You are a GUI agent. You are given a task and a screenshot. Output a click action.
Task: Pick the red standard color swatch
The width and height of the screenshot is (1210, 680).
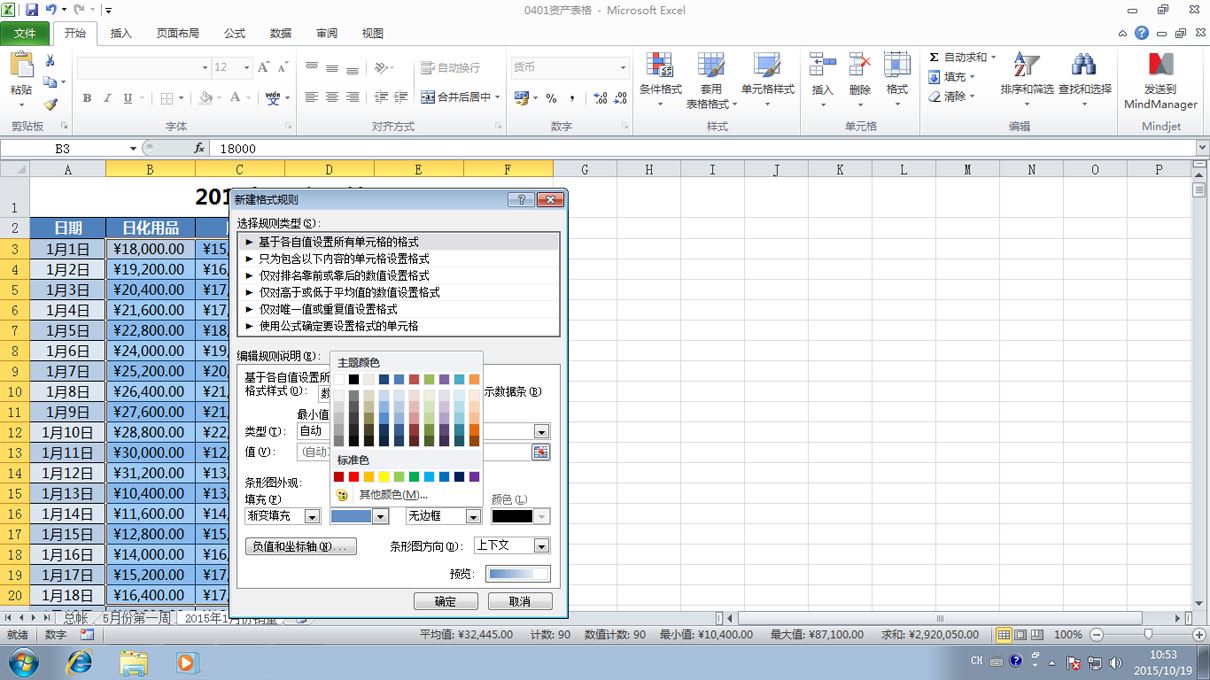tap(354, 477)
